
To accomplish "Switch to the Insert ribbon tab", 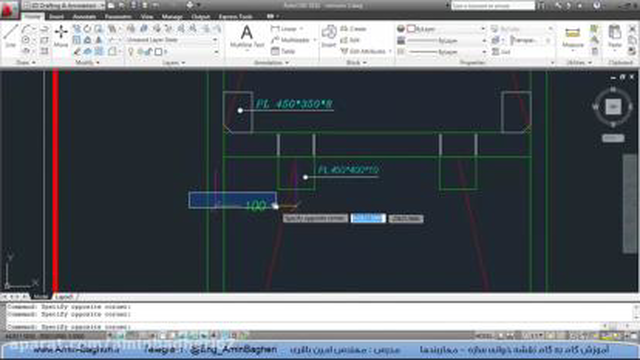I will 57,17.
